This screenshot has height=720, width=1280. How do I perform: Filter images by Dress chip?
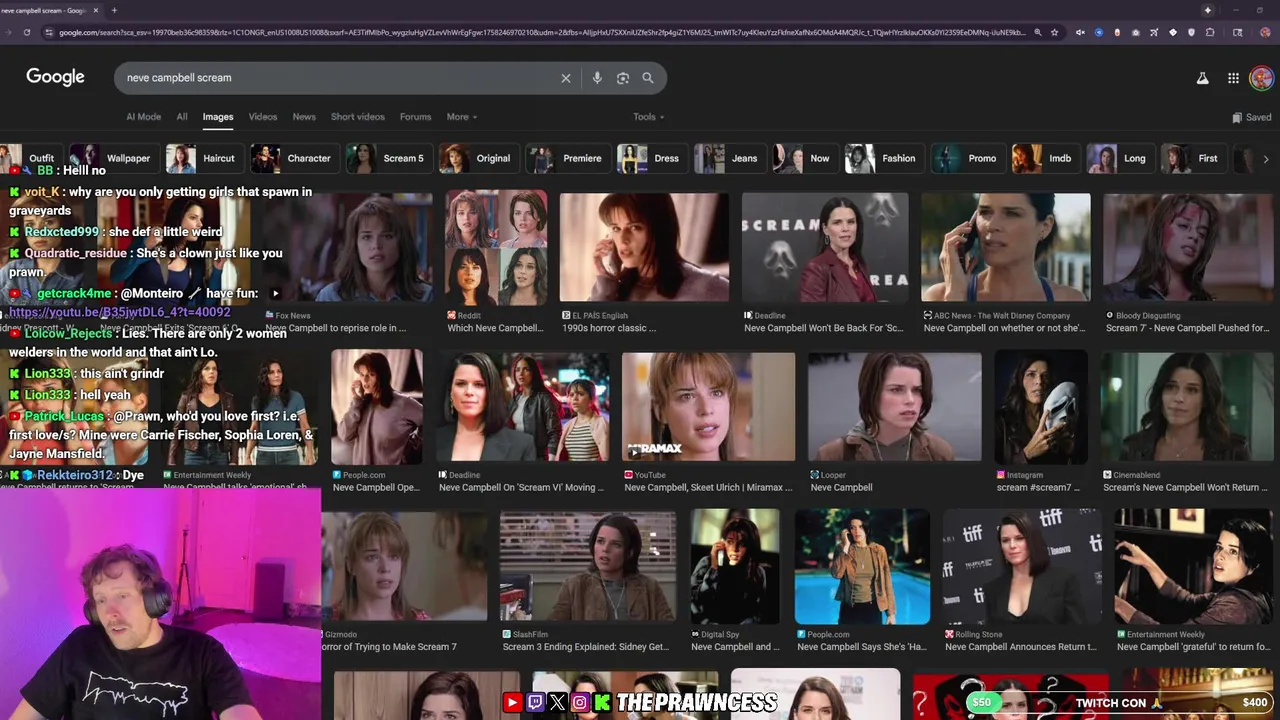coord(651,158)
